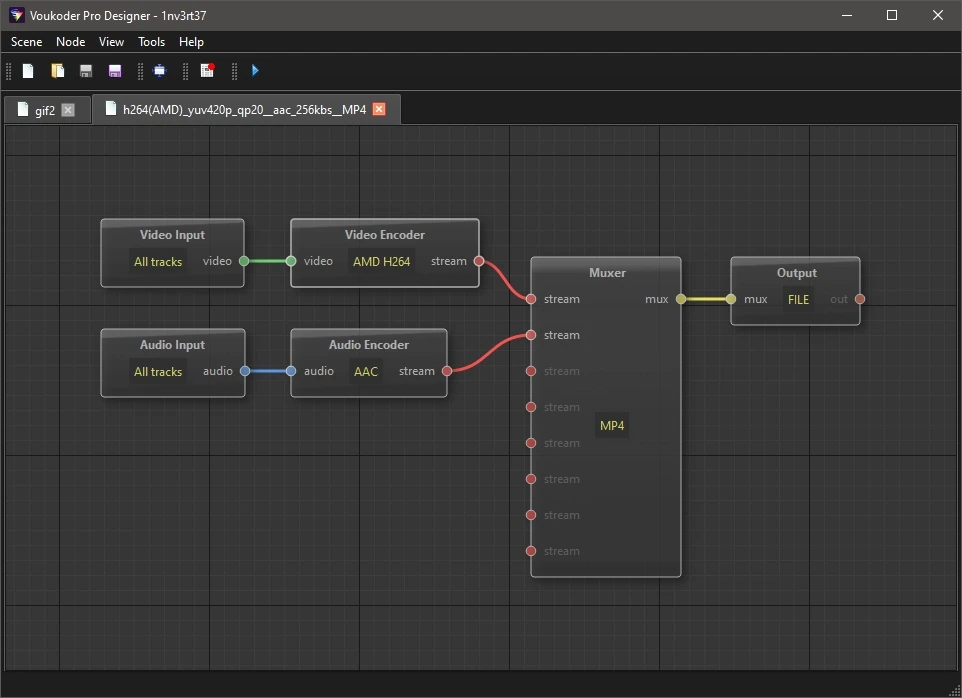
Task: Click the green video input port on Video Encoder
Action: pos(291,261)
